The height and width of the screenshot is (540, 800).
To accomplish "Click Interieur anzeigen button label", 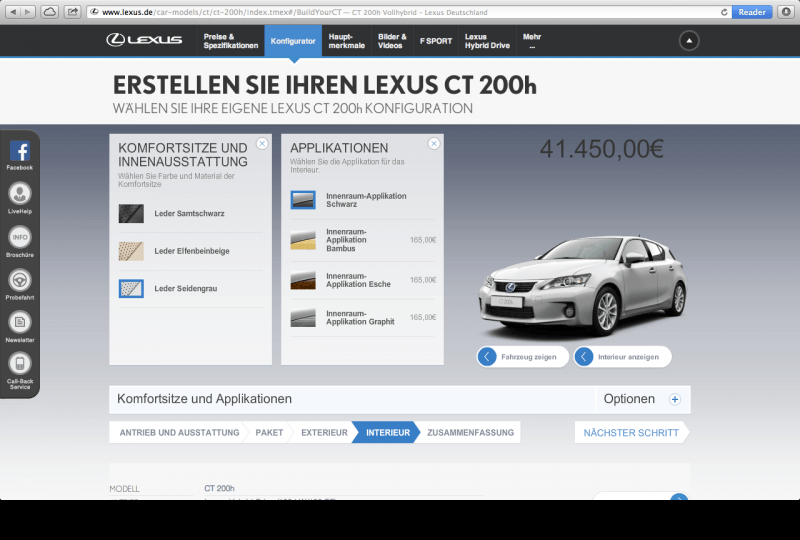I will coord(628,357).
